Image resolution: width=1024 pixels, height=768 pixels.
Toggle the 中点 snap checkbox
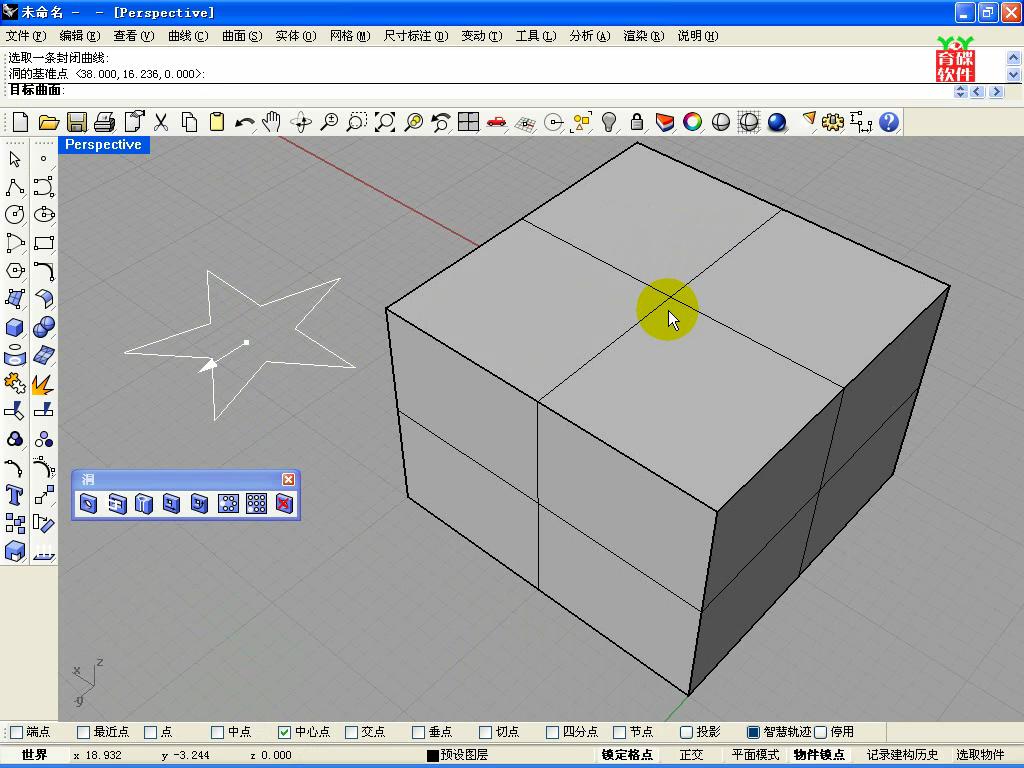point(217,732)
